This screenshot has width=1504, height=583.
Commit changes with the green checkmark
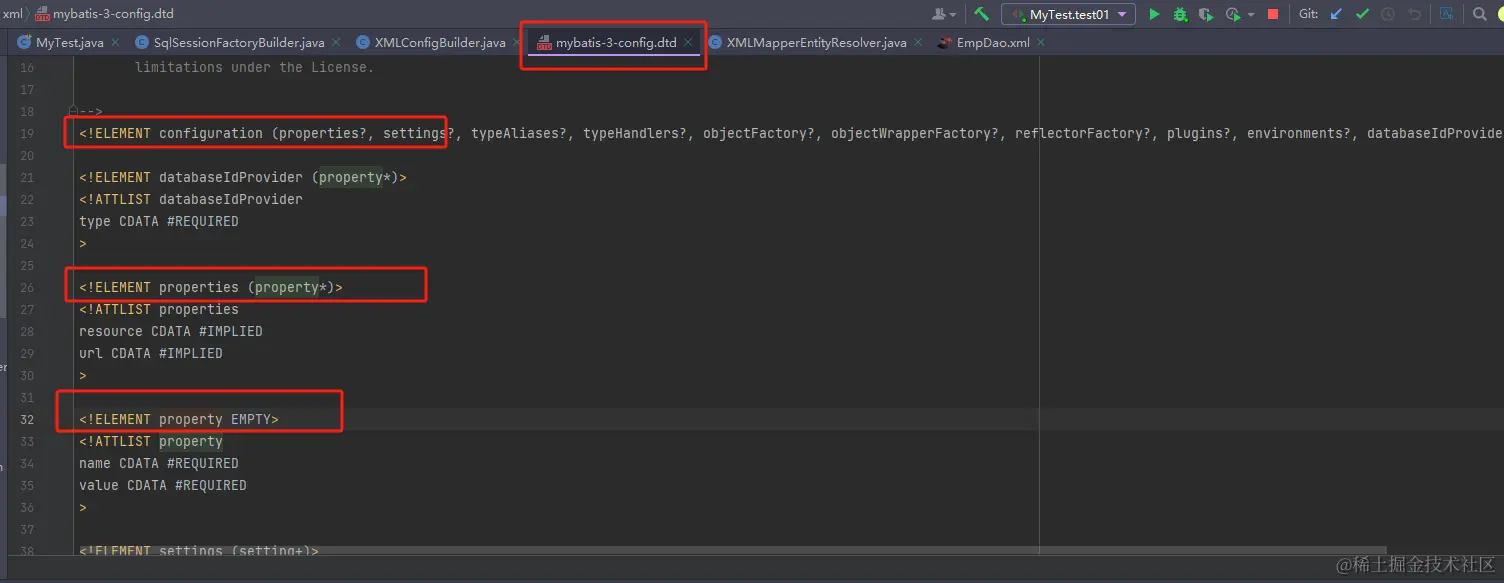click(x=1362, y=14)
